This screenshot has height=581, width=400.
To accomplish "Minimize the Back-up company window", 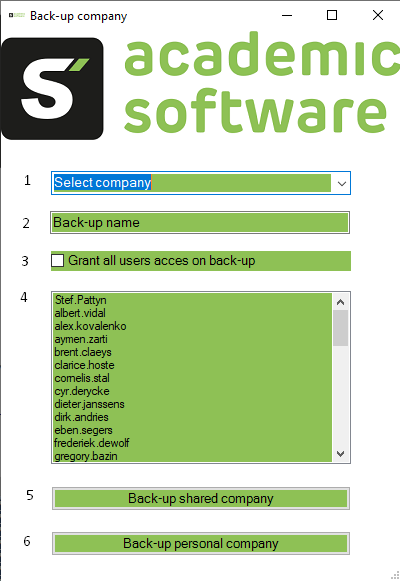I will [x=287, y=16].
